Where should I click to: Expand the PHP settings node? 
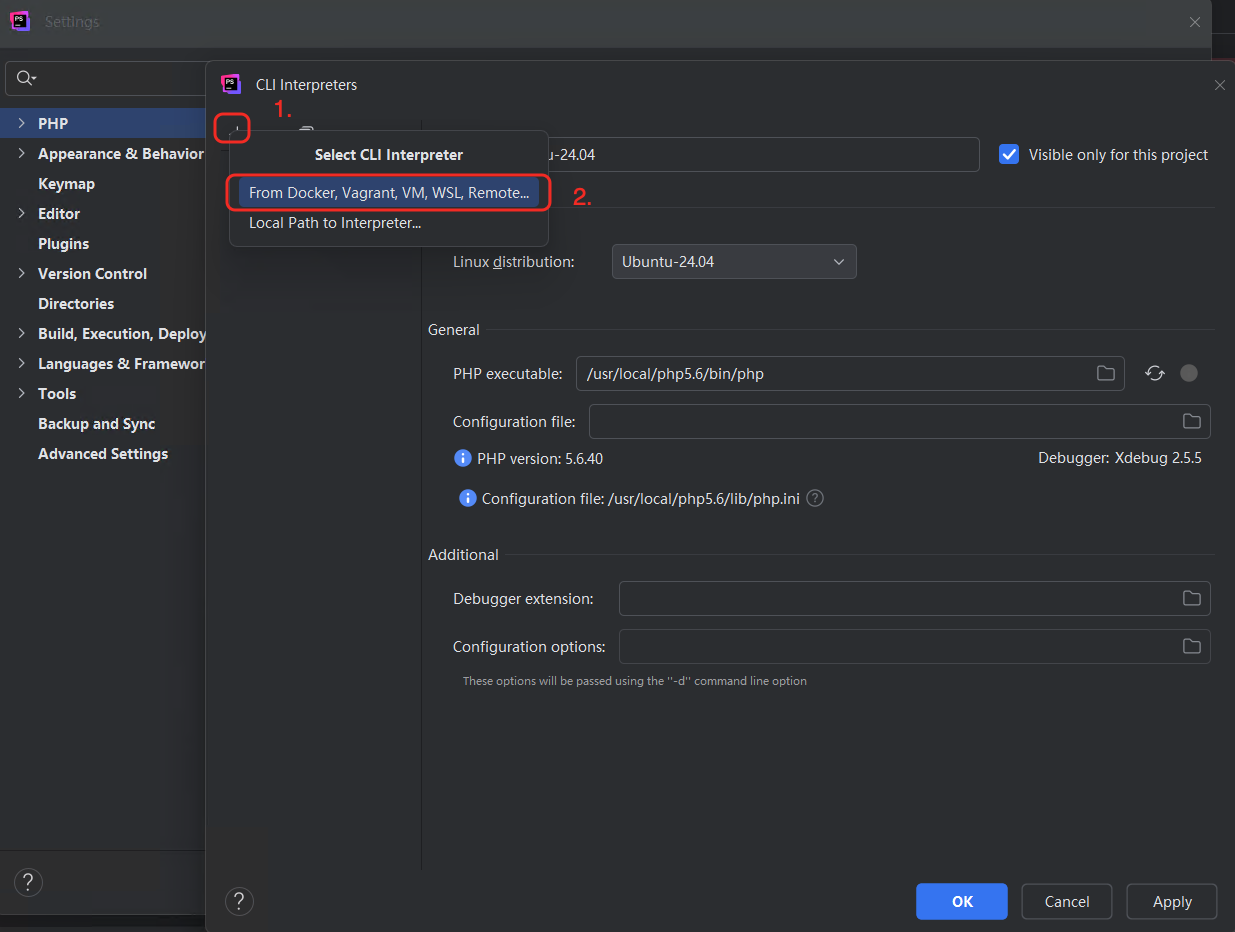click(x=21, y=123)
